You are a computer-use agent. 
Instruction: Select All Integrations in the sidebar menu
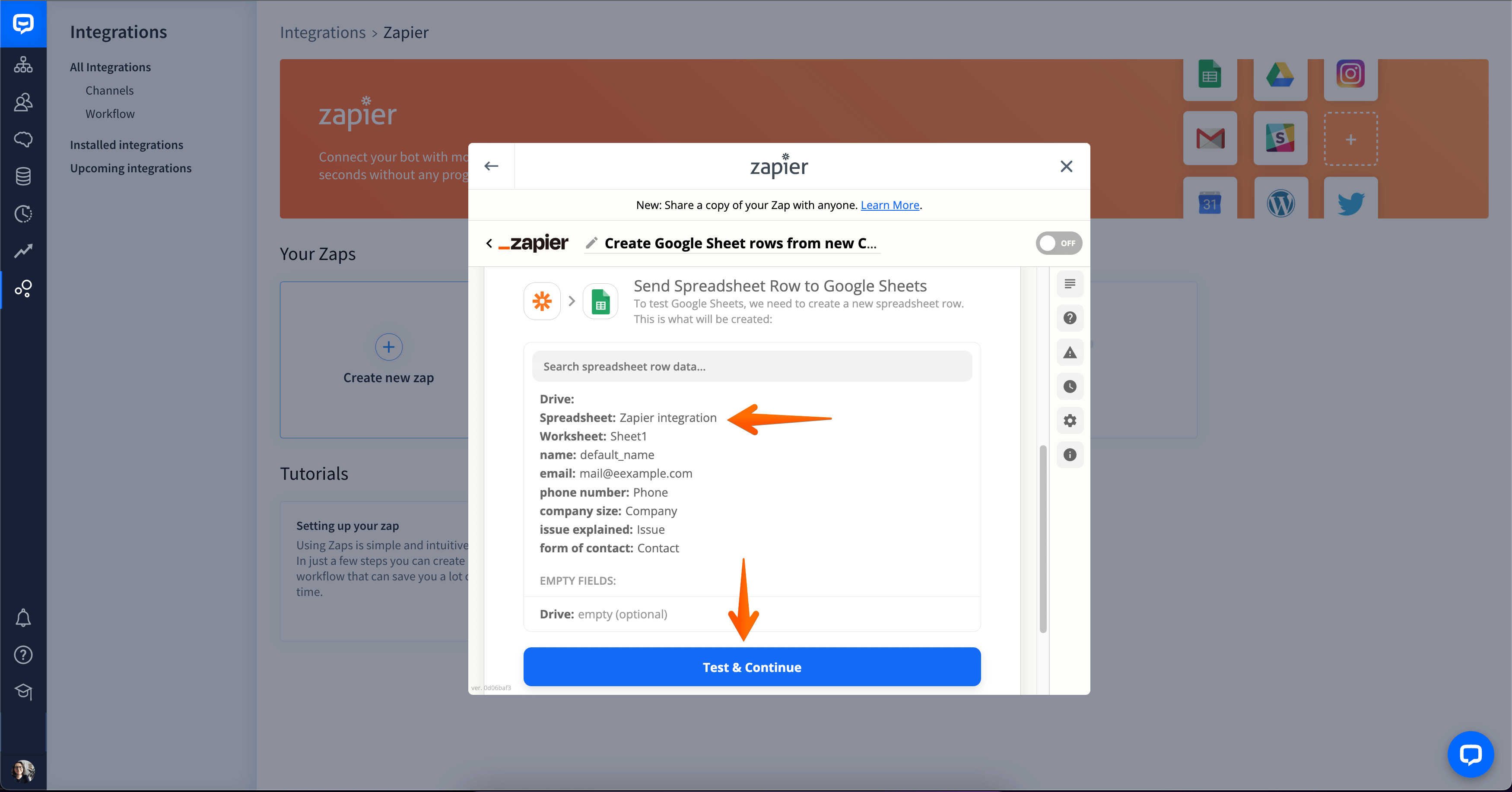pyautogui.click(x=110, y=67)
